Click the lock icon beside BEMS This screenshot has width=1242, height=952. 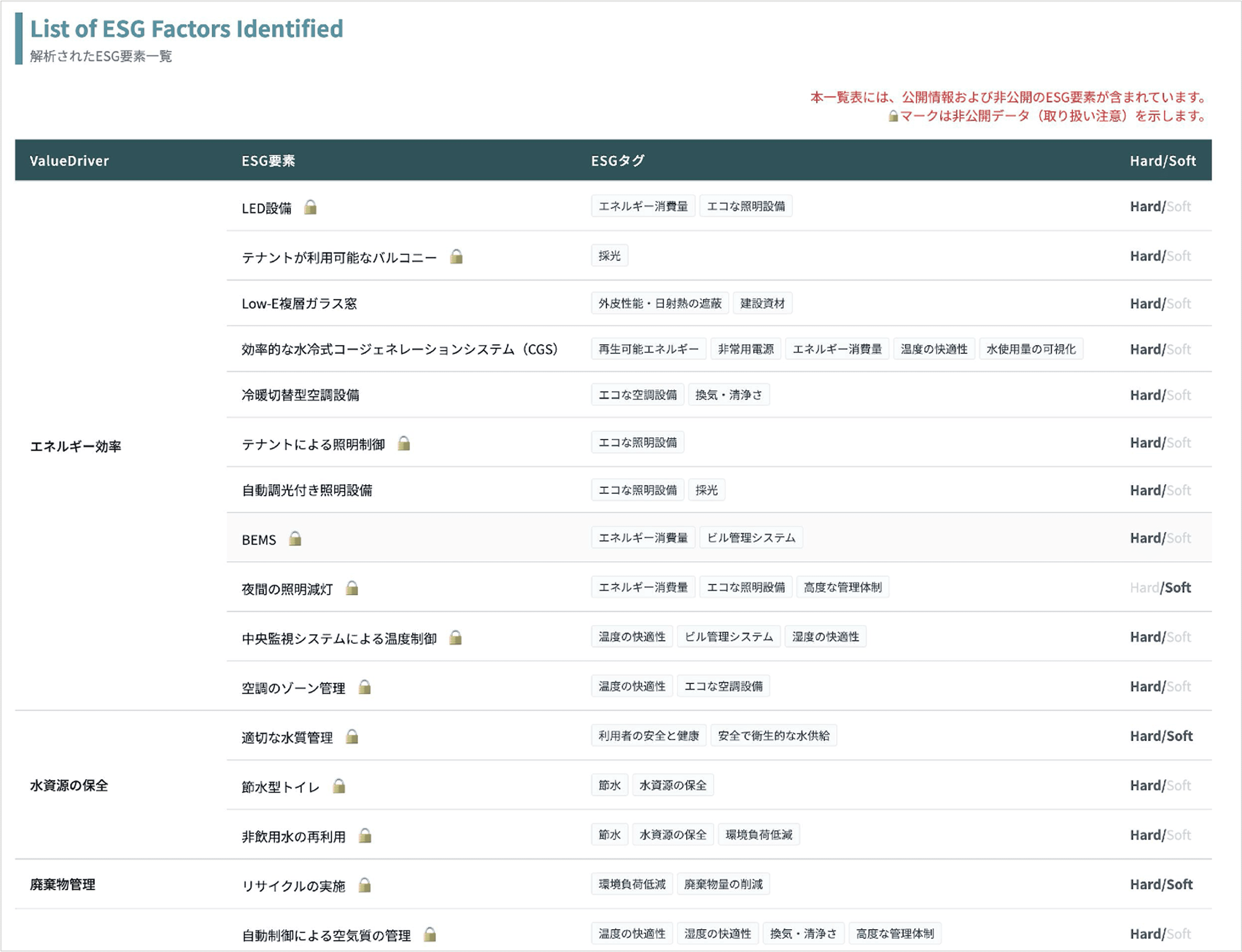point(295,538)
